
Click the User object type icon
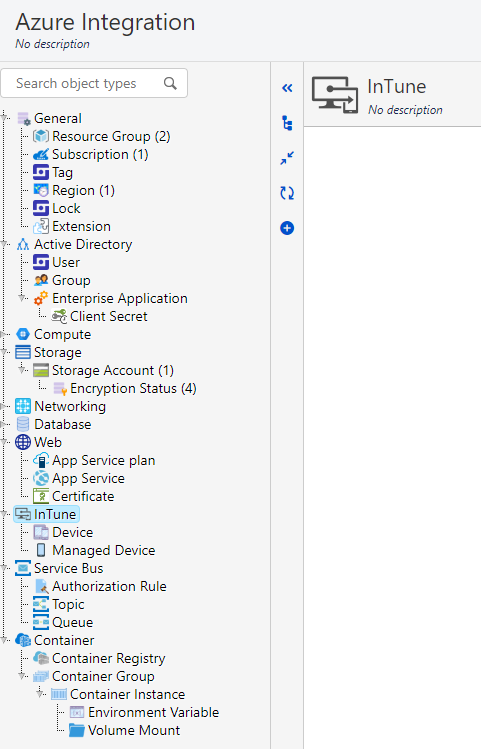[41, 262]
